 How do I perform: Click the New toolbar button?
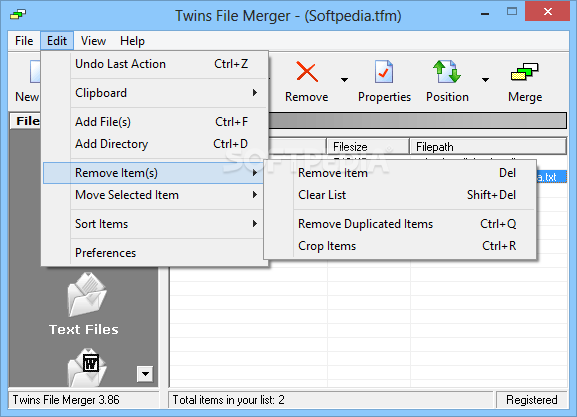point(26,81)
